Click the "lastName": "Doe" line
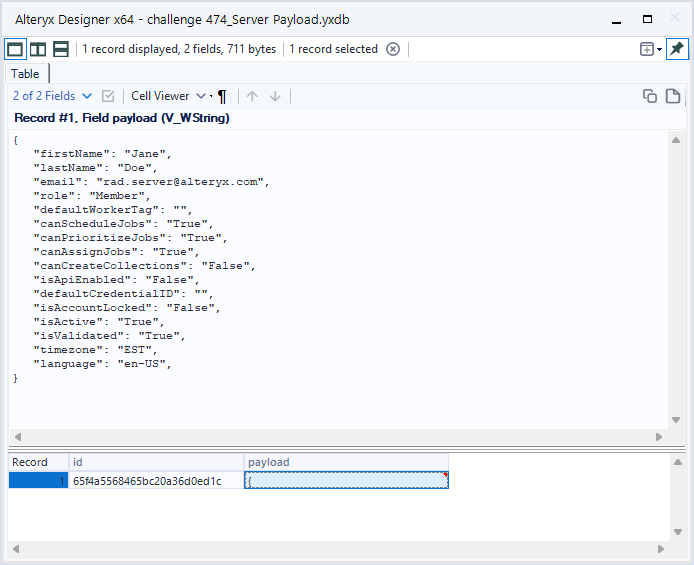694x565 pixels. (x=95, y=168)
